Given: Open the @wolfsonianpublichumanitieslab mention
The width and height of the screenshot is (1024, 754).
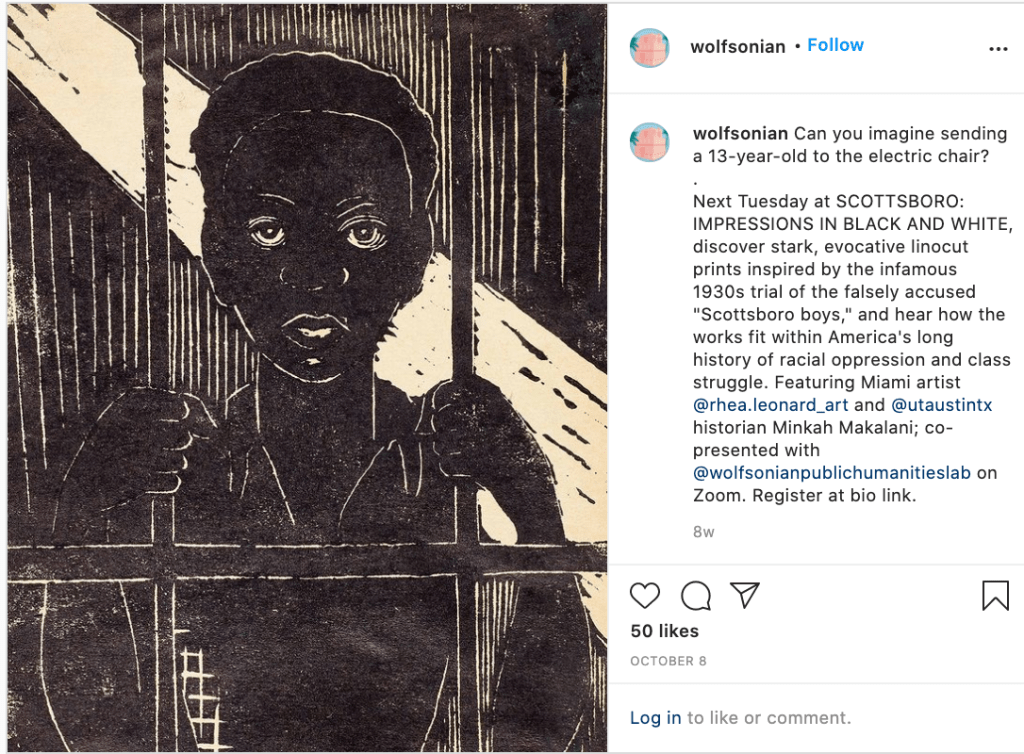Looking at the screenshot, I should click(832, 473).
